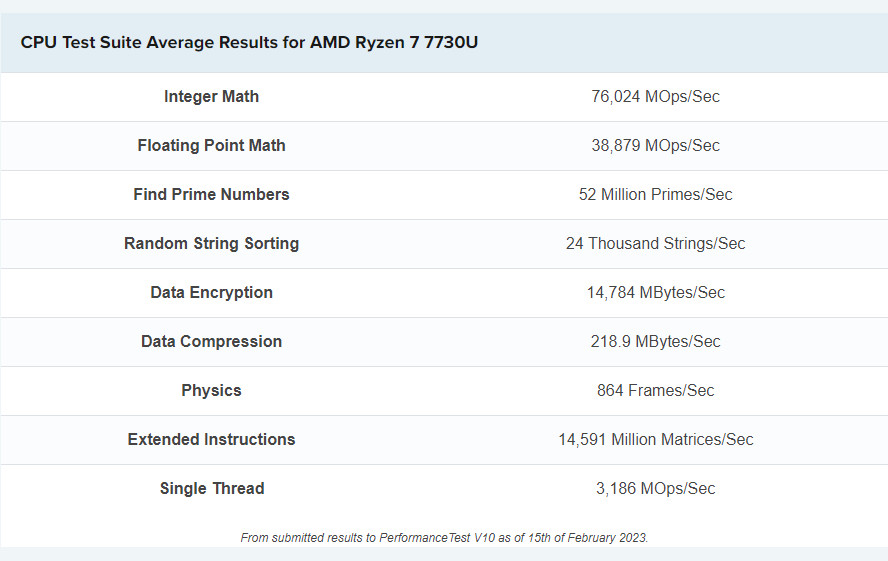Select the 38,879 MOps/Sec value

(655, 146)
